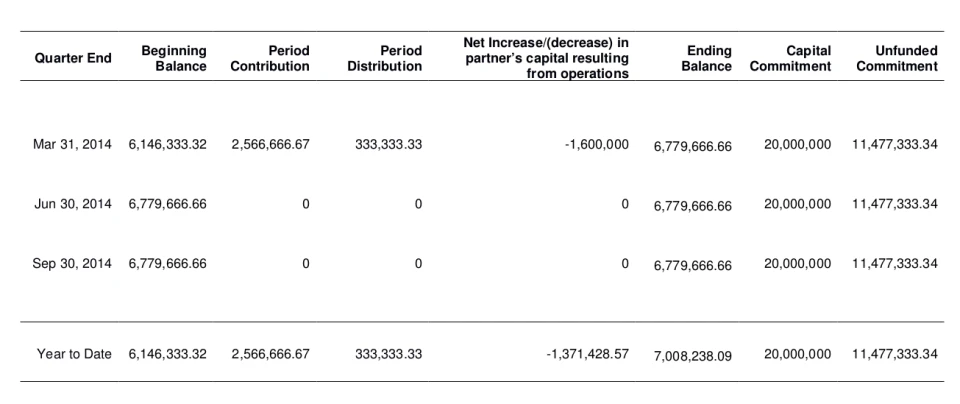
Task: Select Mar 31 unfunded commitment 11,477,333.34
Action: tap(895, 144)
